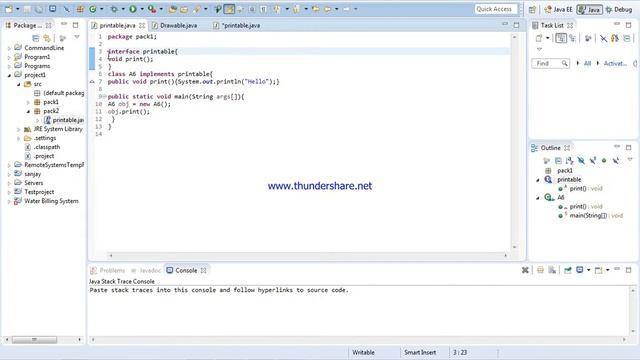Expand the pack1 package node
Image resolution: width=640 pixels, height=360 pixels.
tap(28, 102)
